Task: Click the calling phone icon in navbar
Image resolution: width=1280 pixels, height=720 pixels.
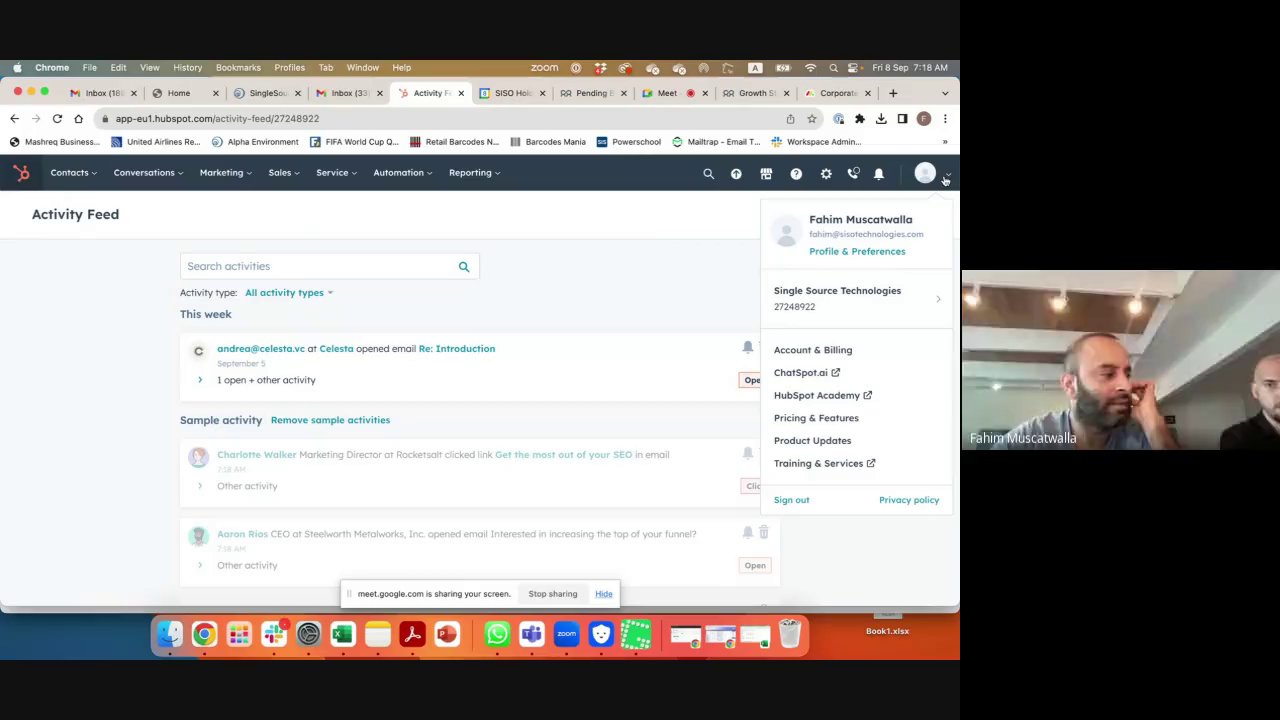Action: (853, 173)
